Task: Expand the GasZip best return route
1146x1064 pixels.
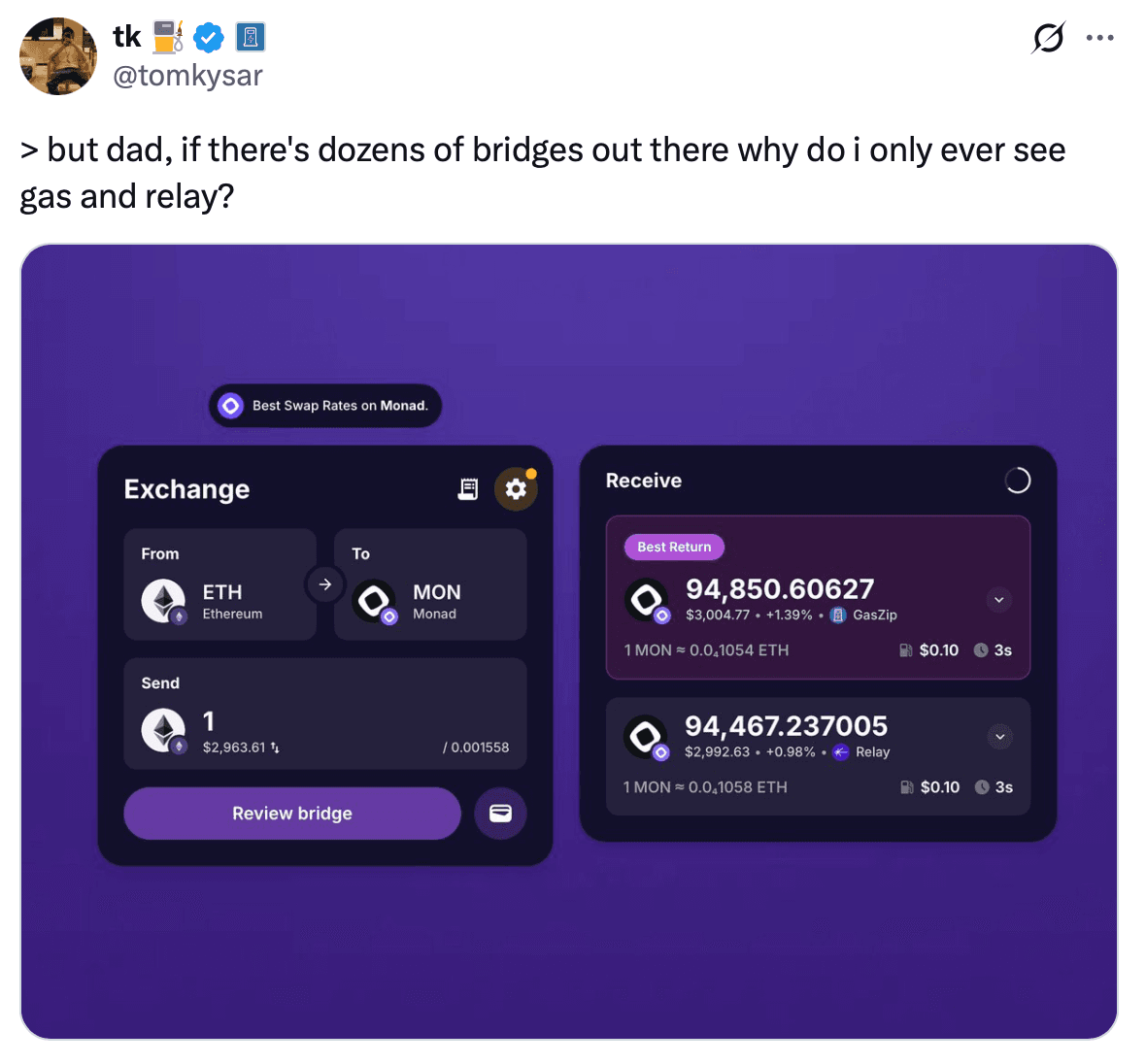Action: [x=998, y=600]
